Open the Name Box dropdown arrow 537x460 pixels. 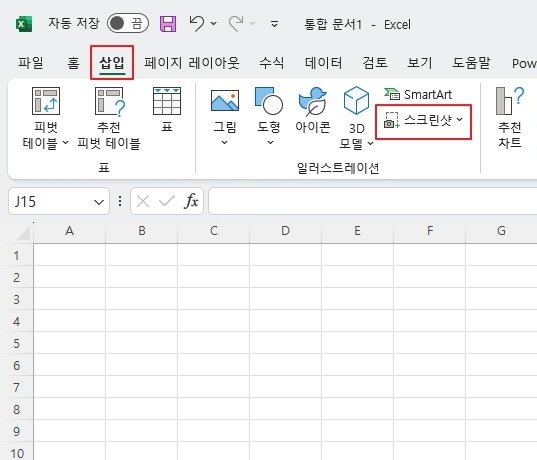99,202
